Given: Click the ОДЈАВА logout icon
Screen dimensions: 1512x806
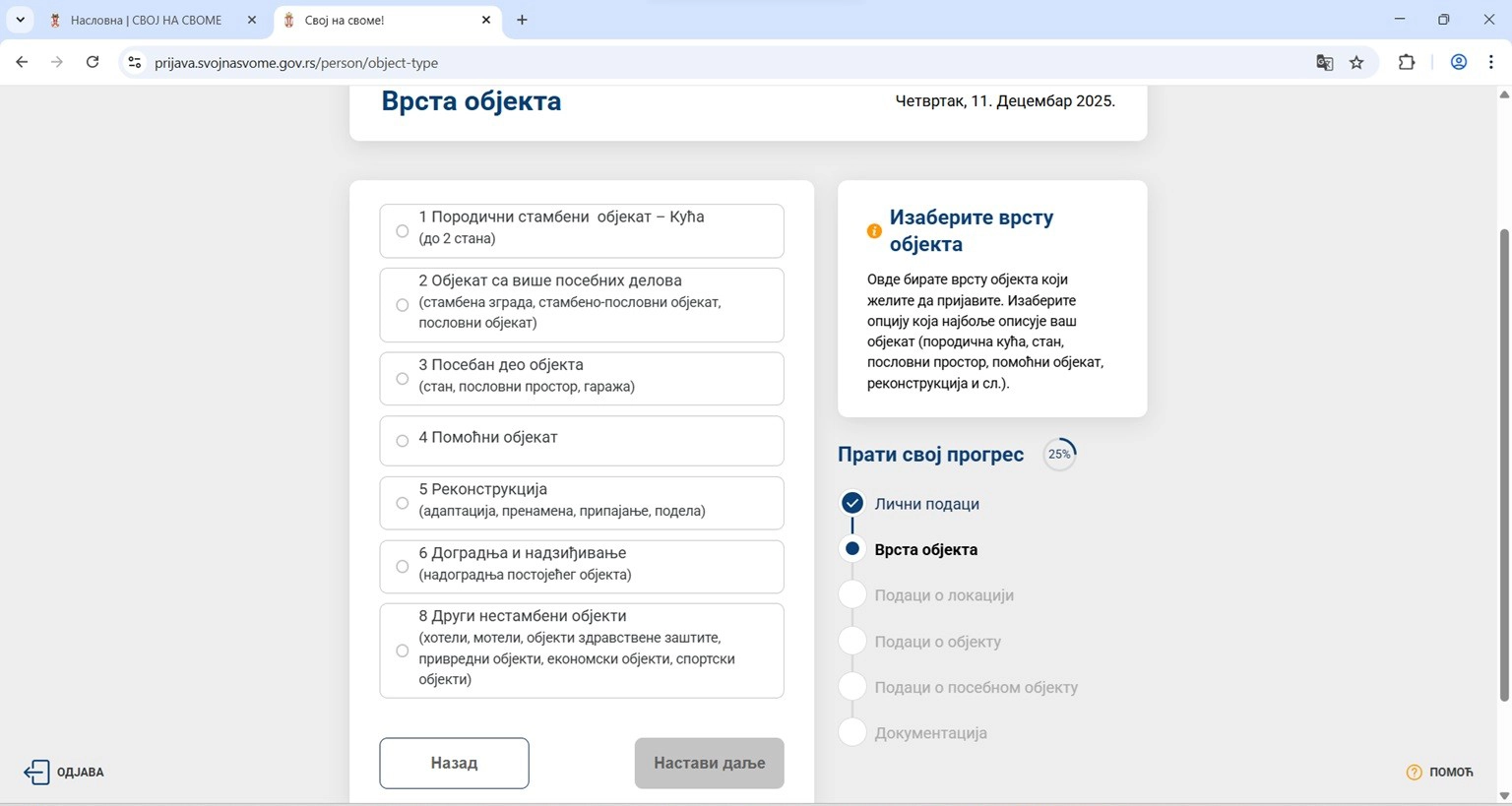Looking at the screenshot, I should (36, 773).
